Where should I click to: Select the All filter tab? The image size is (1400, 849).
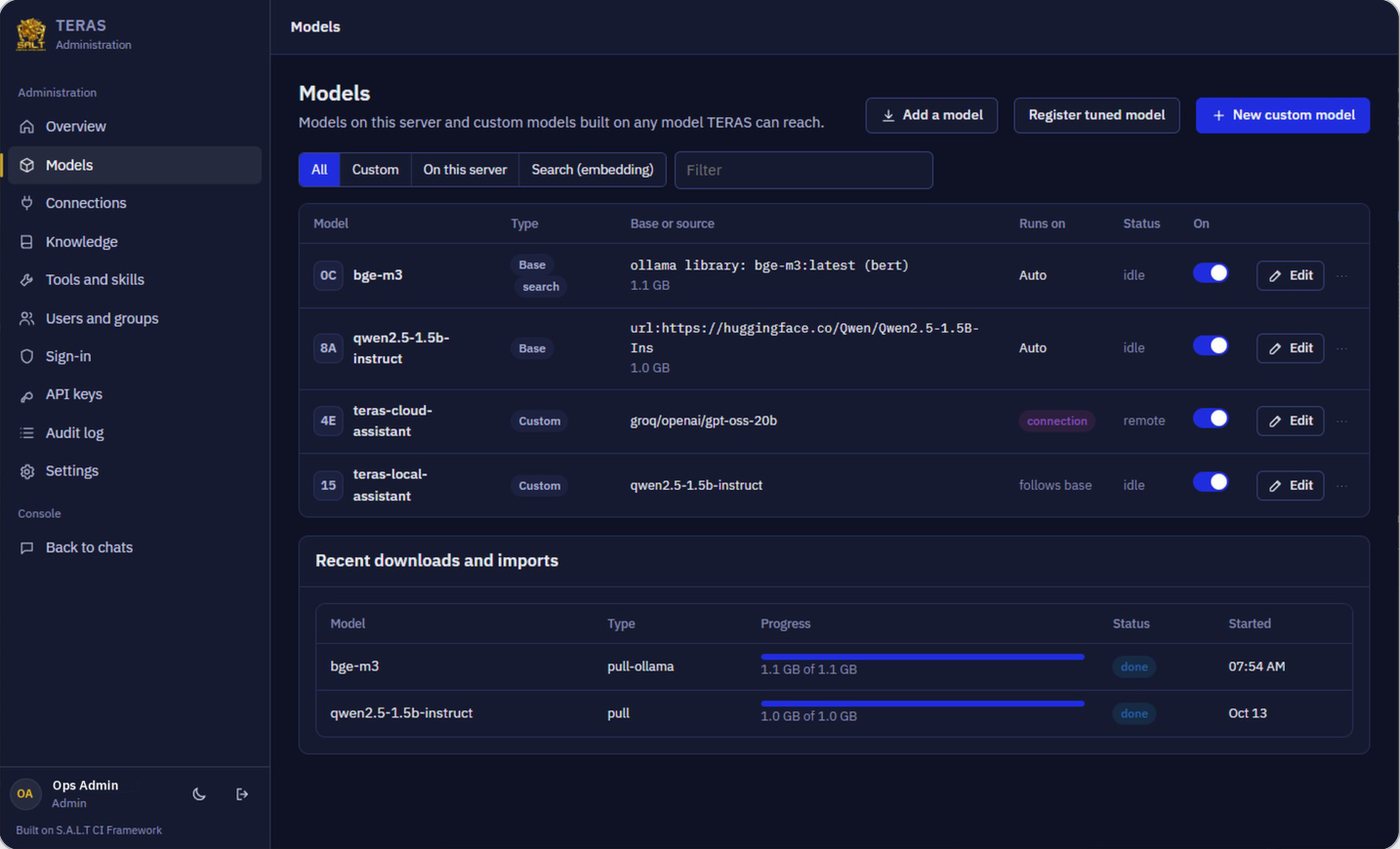pyautogui.click(x=319, y=170)
